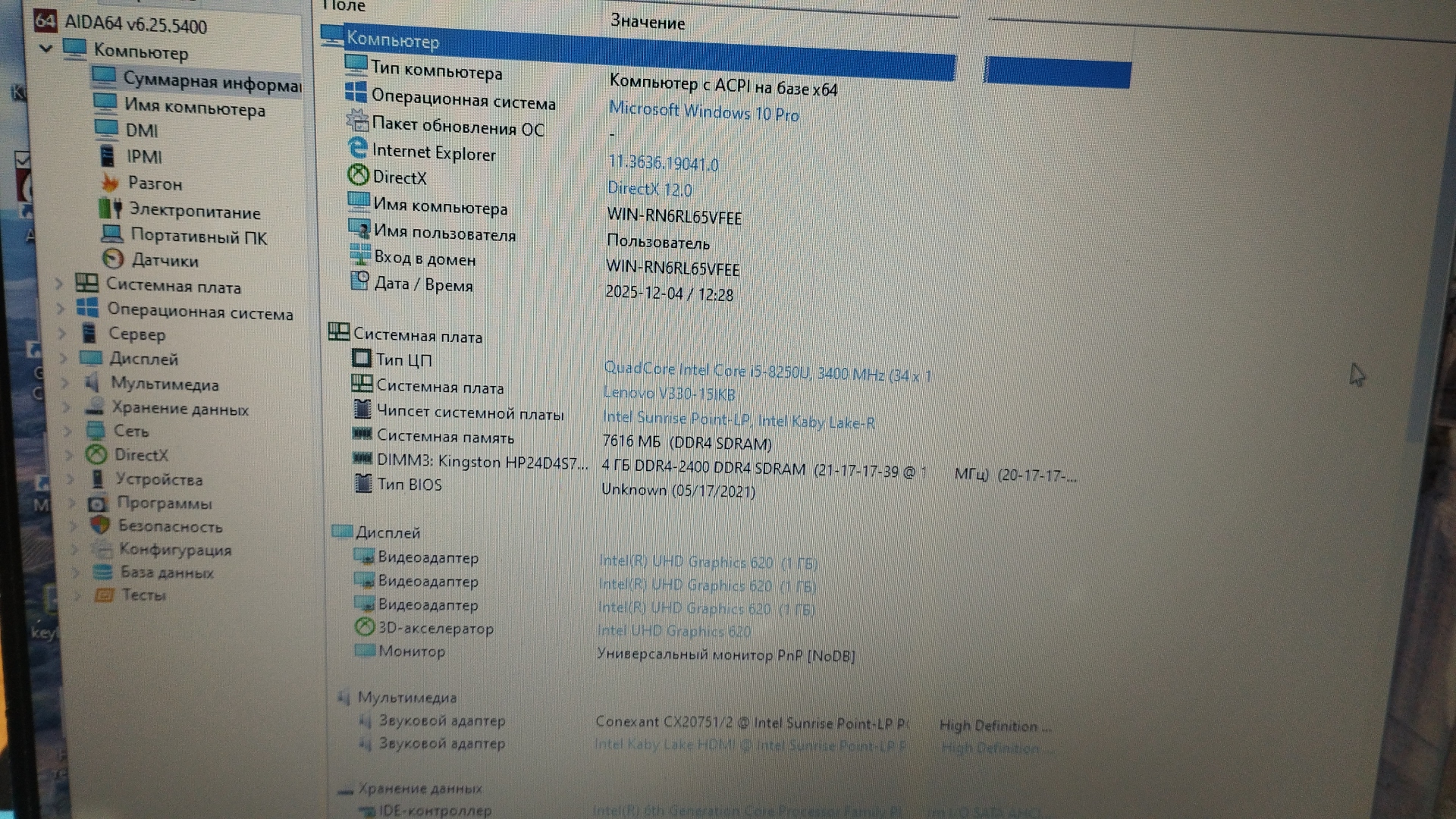Expand the Операционная система tree node
This screenshot has height=819, width=1456.
[x=61, y=309]
